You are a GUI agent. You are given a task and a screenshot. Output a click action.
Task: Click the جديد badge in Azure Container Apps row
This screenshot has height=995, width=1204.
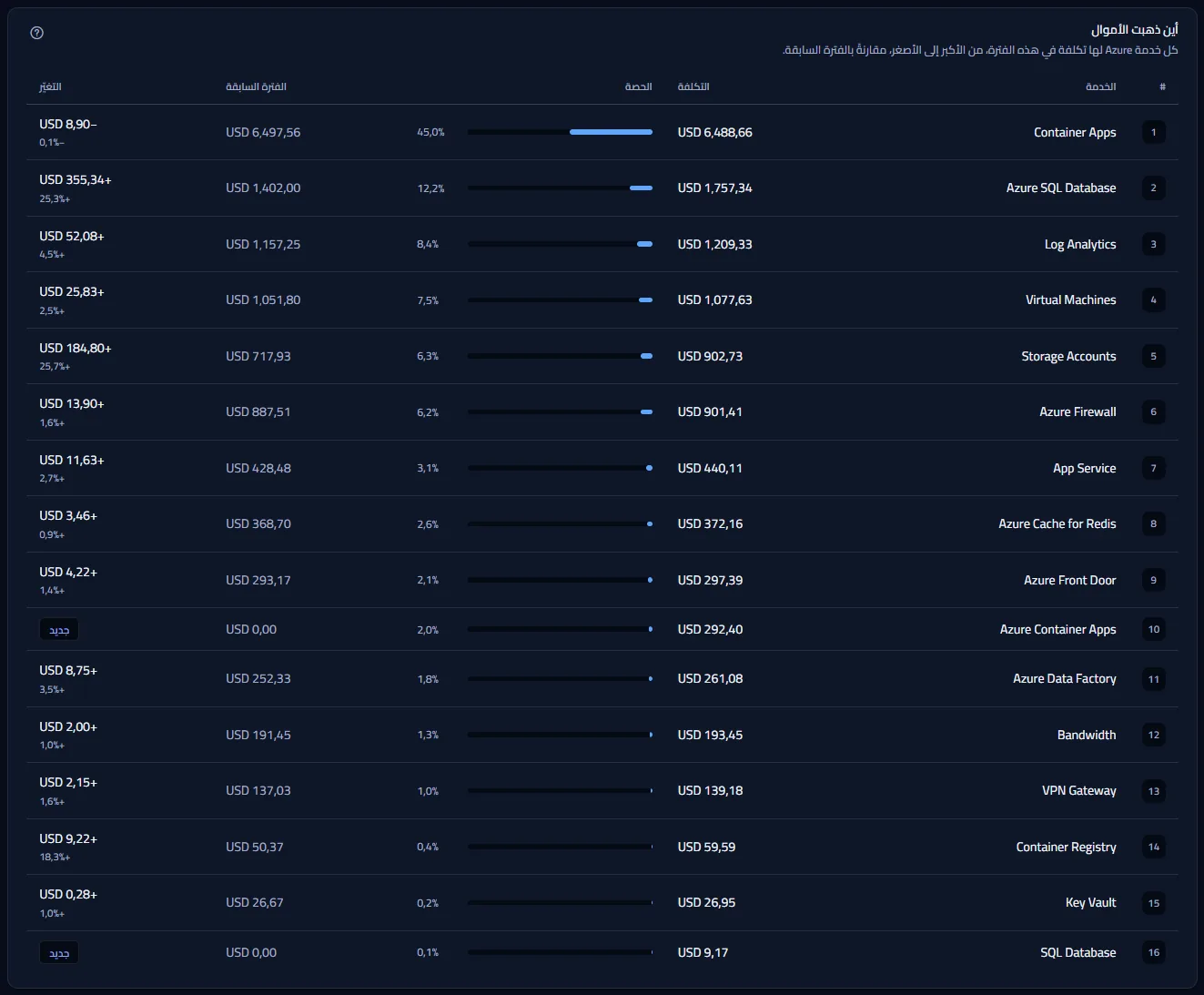[59, 630]
